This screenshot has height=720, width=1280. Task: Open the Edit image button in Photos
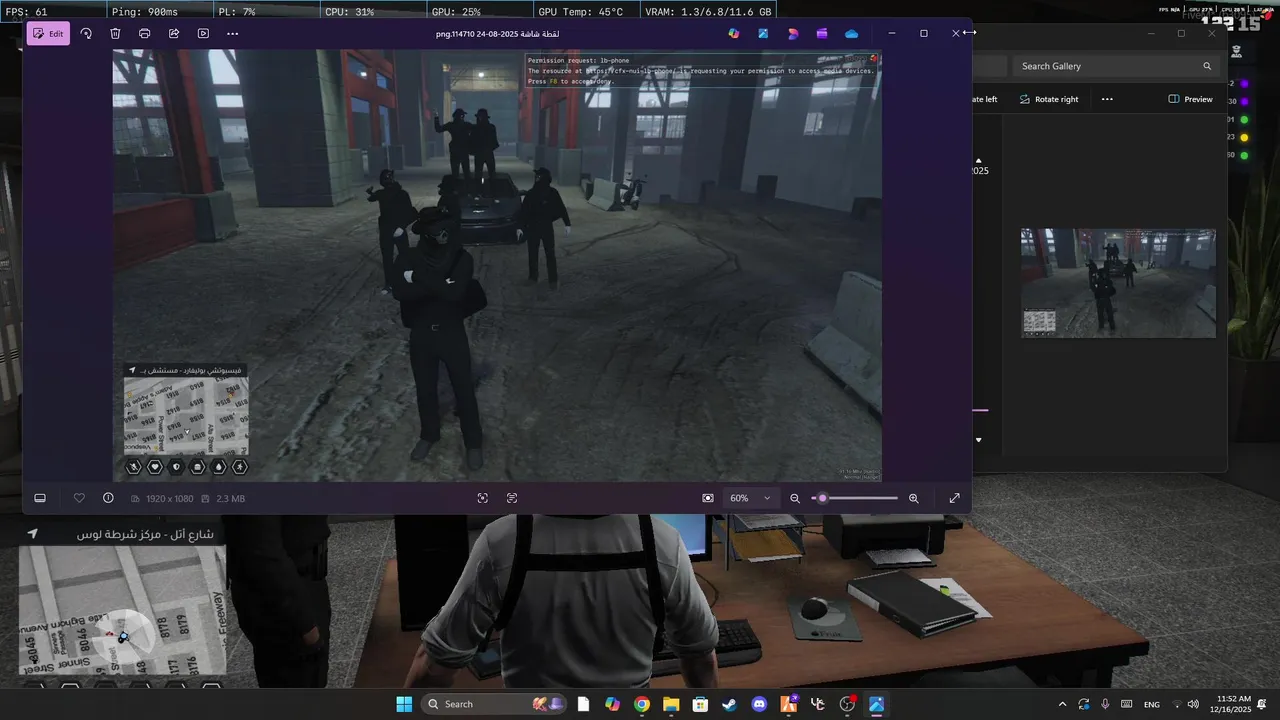[48, 33]
